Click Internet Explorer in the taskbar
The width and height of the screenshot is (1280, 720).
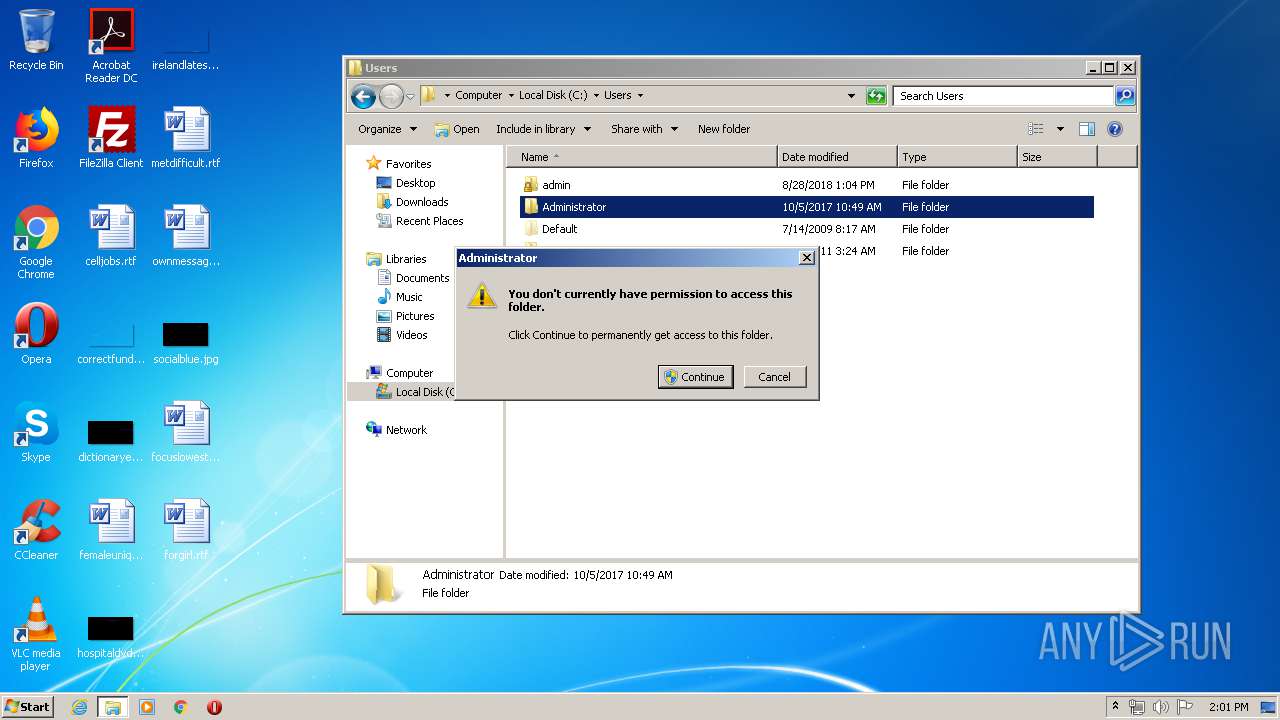(x=79, y=707)
